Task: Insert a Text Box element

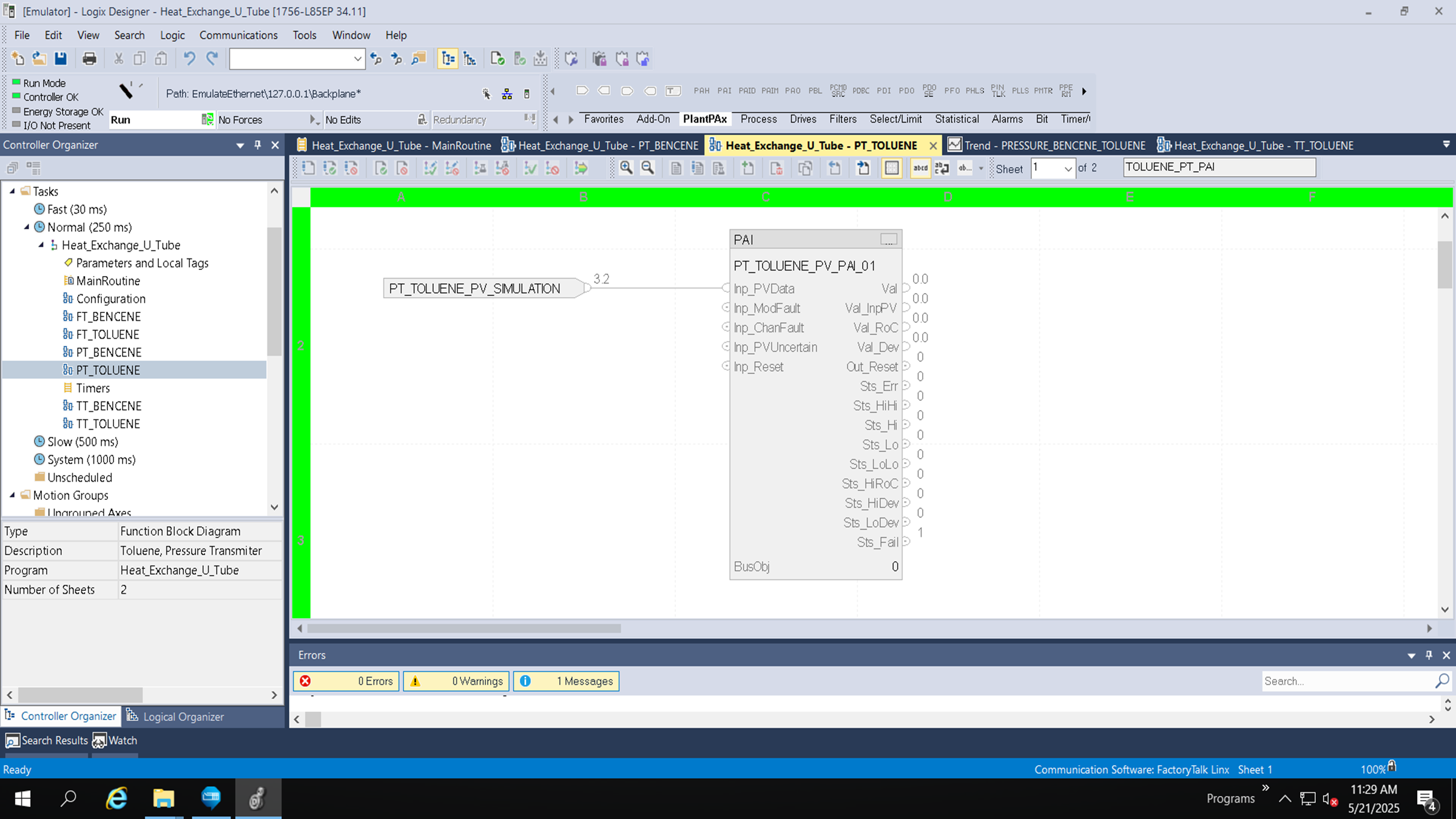Action: pyautogui.click(x=673, y=90)
